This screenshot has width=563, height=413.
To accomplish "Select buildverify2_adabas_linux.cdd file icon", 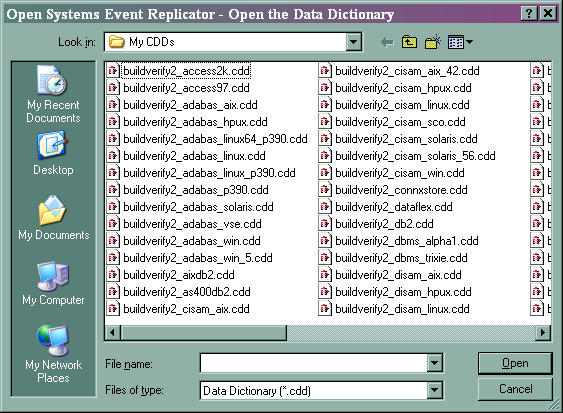I will 113,156.
